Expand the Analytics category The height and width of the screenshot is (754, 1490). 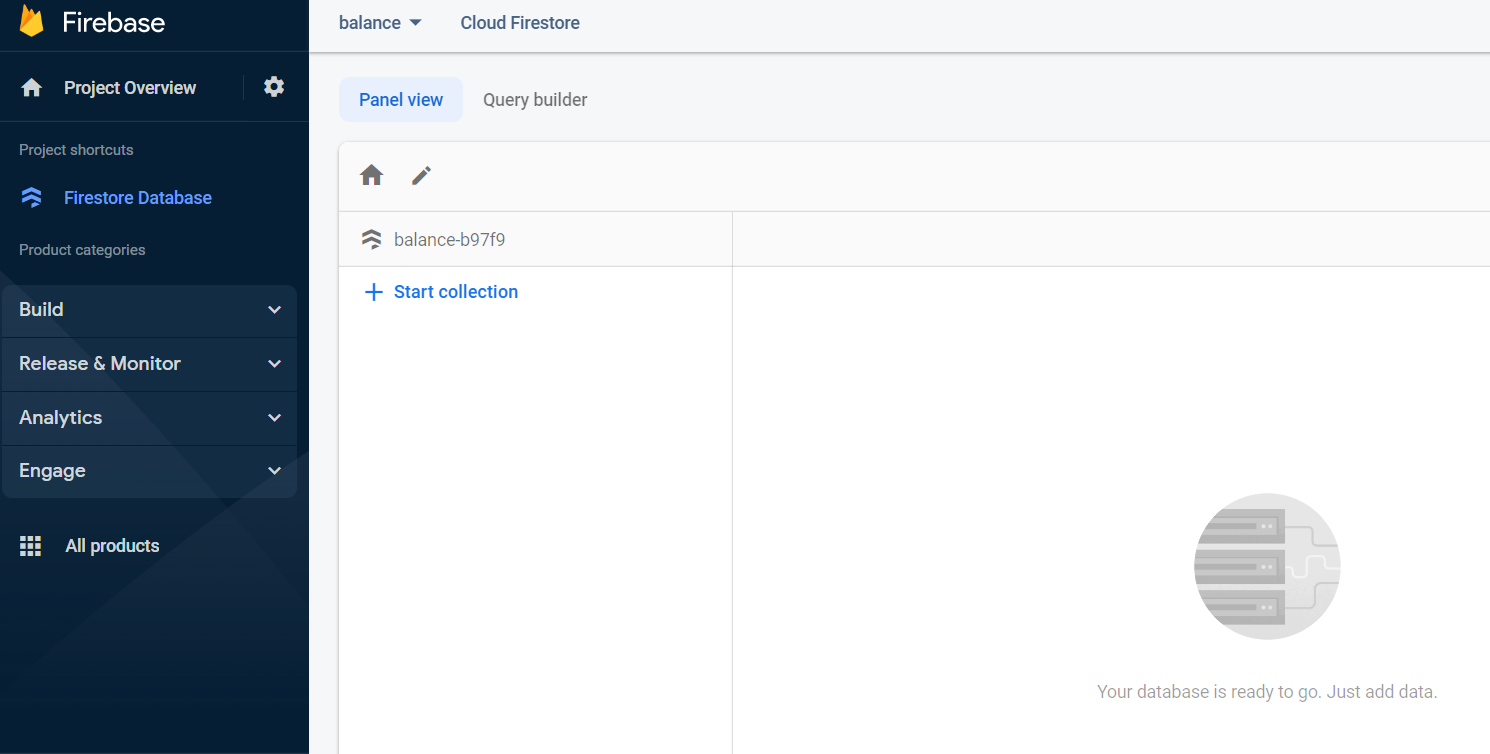coord(150,418)
